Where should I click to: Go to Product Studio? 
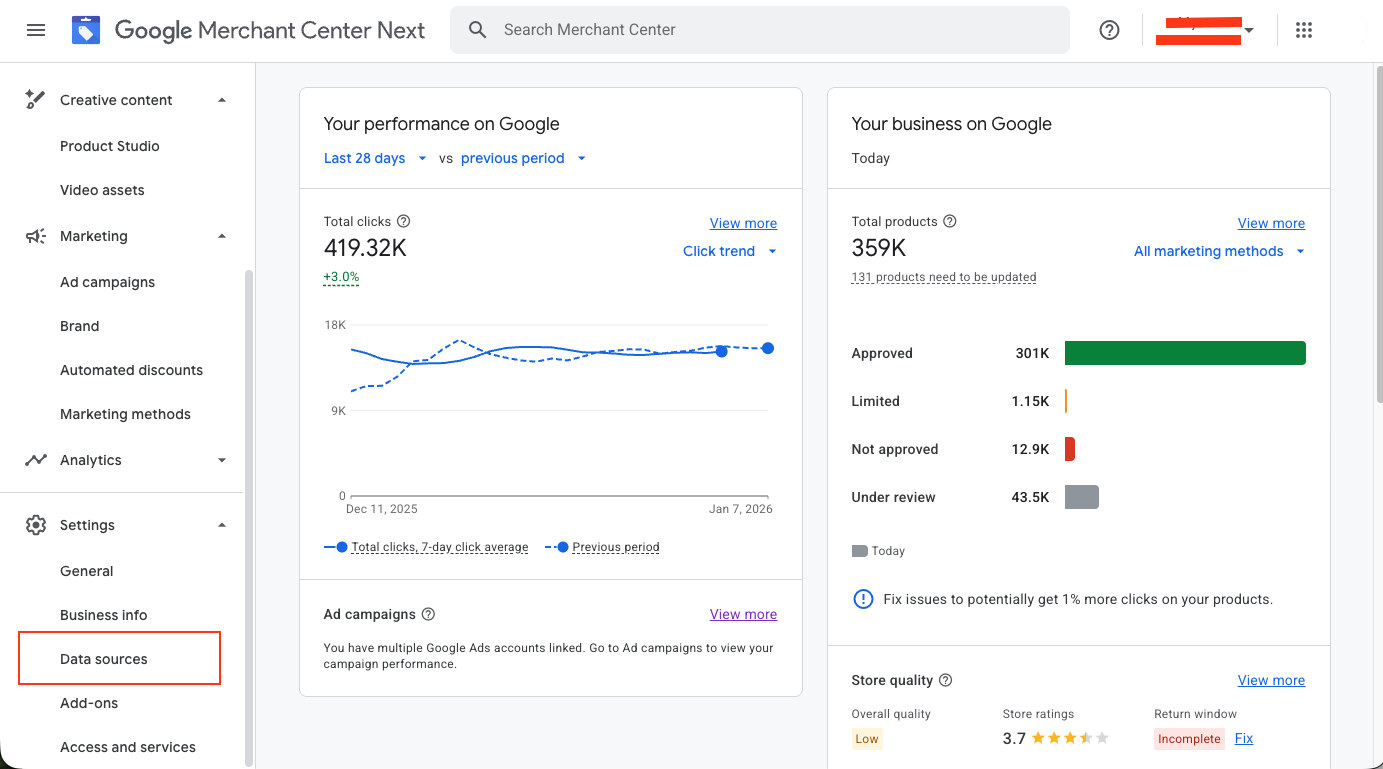(110, 146)
